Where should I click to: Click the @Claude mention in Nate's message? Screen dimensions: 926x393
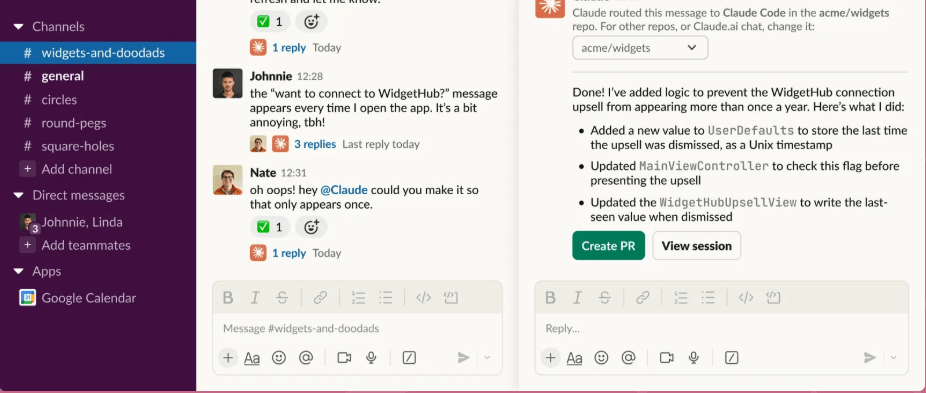pyautogui.click(x=344, y=190)
